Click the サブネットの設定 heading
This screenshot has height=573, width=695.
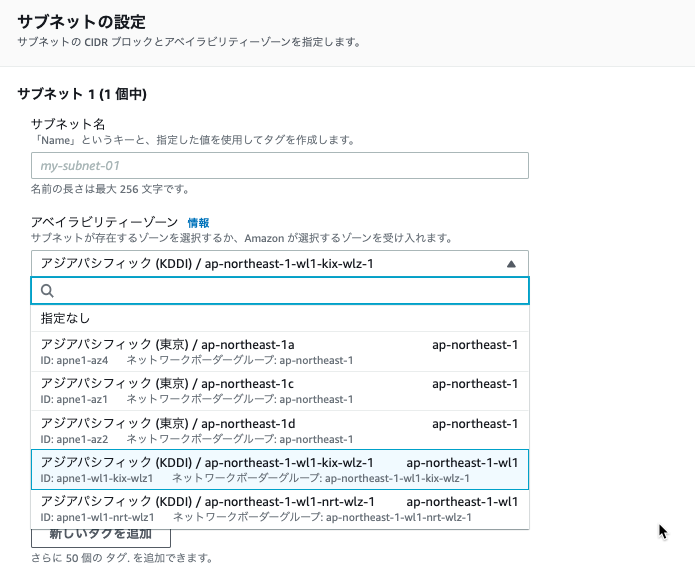(82, 22)
